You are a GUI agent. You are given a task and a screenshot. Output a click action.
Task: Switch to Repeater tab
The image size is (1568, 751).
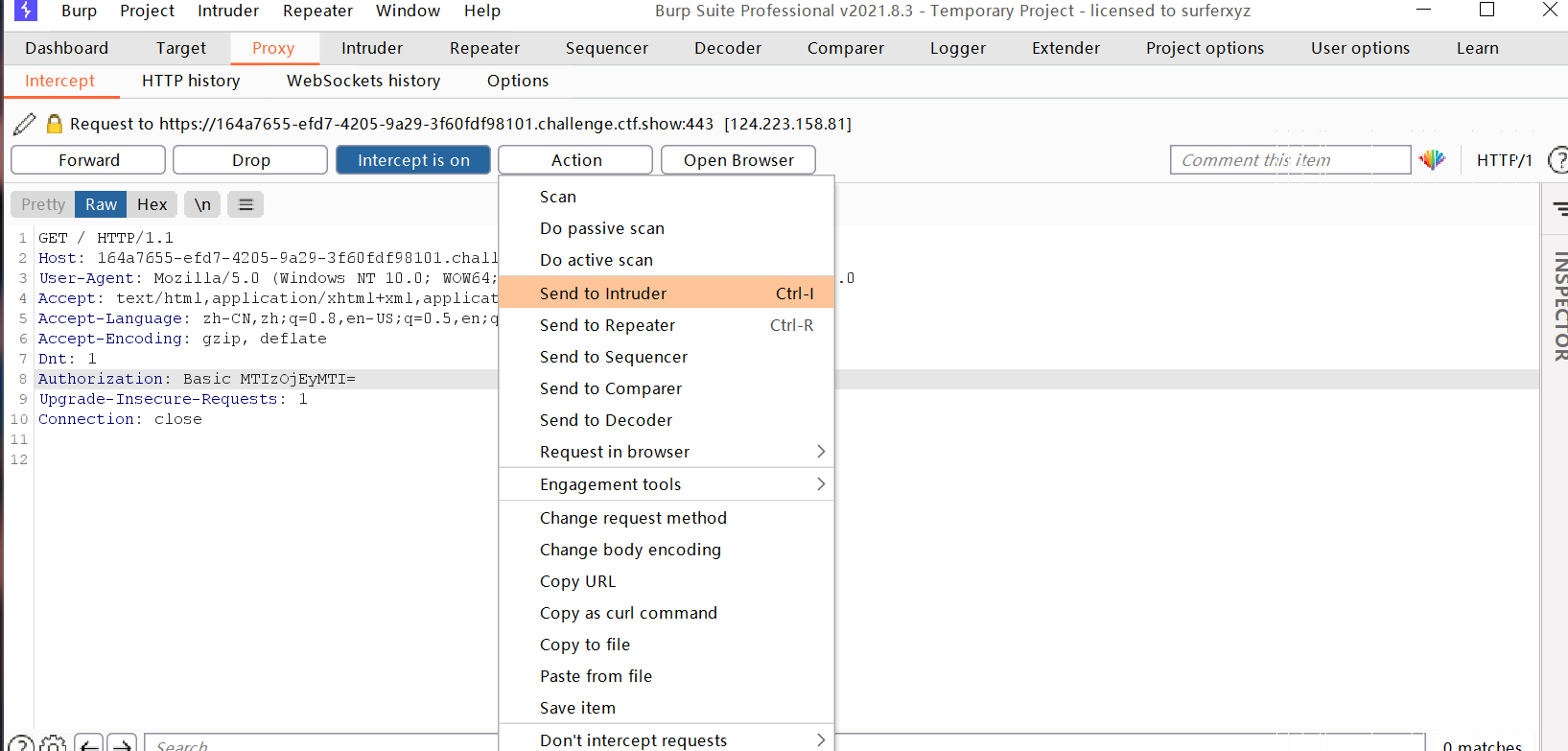tap(484, 48)
